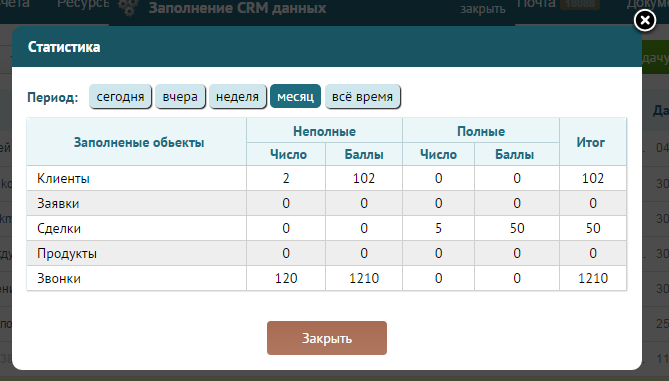Image resolution: width=669 pixels, height=381 pixels.
Task: Click the Полные column group header
Action: click(481, 131)
